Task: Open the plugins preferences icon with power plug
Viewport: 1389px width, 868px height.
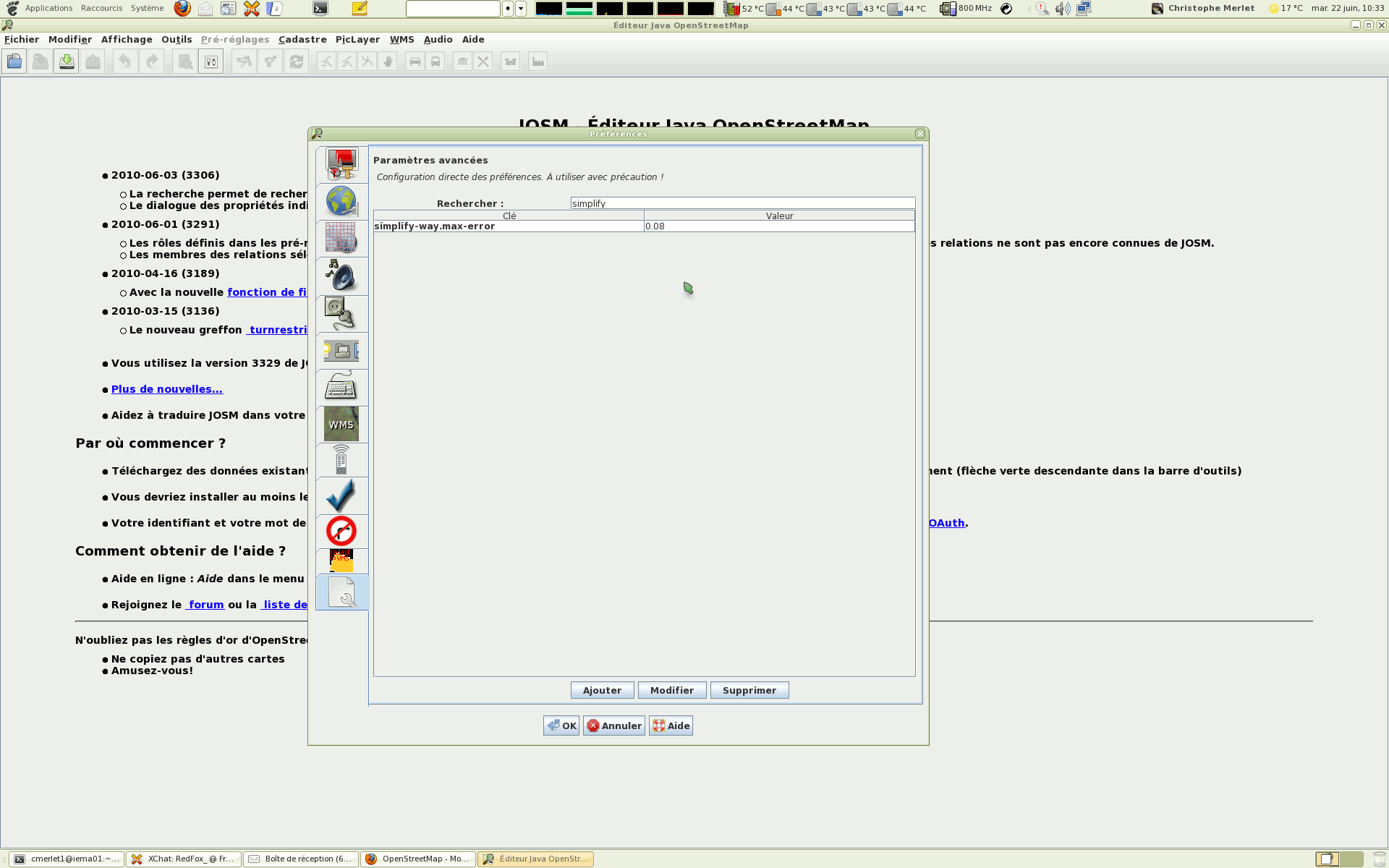Action: coord(341,313)
